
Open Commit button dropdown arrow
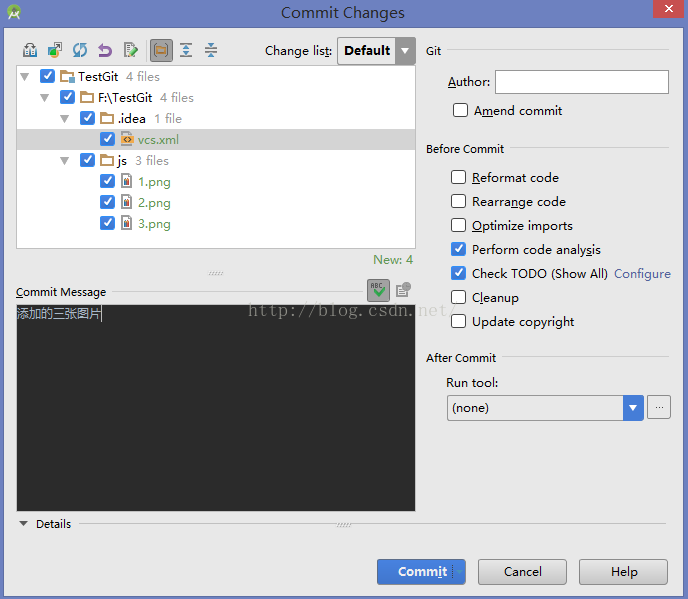tap(459, 571)
